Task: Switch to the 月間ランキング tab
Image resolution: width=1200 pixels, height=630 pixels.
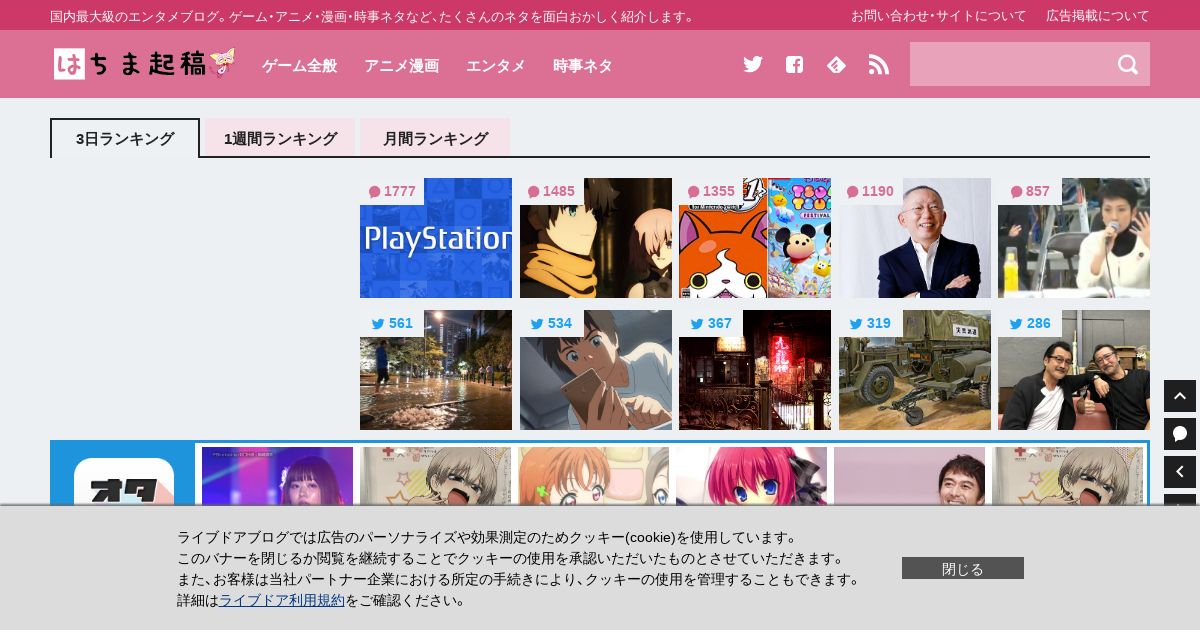Action: pos(435,138)
